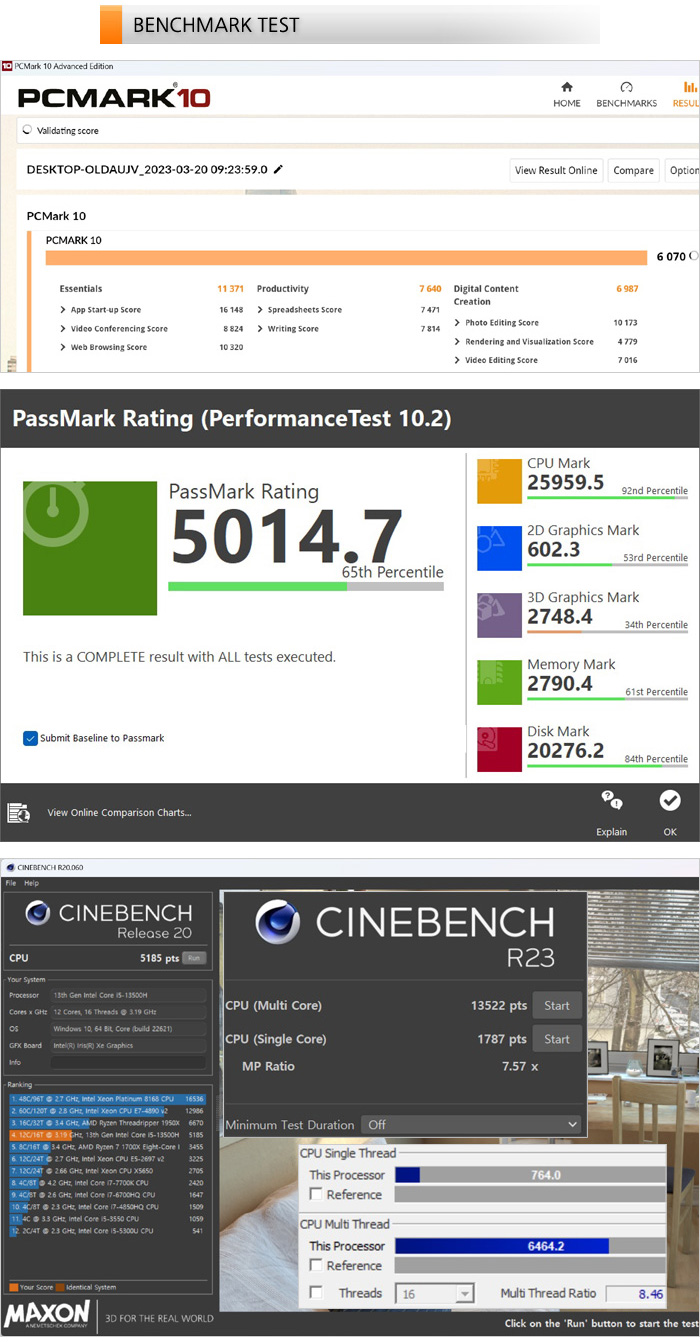Select AMD Ryzen Threadripper 1950X ranking row
This screenshot has width=700, height=1342.
pos(108,1123)
